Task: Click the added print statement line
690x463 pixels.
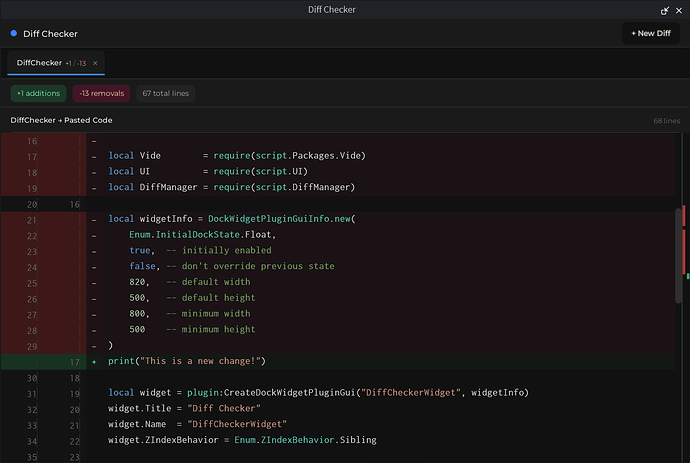Action: (187, 361)
